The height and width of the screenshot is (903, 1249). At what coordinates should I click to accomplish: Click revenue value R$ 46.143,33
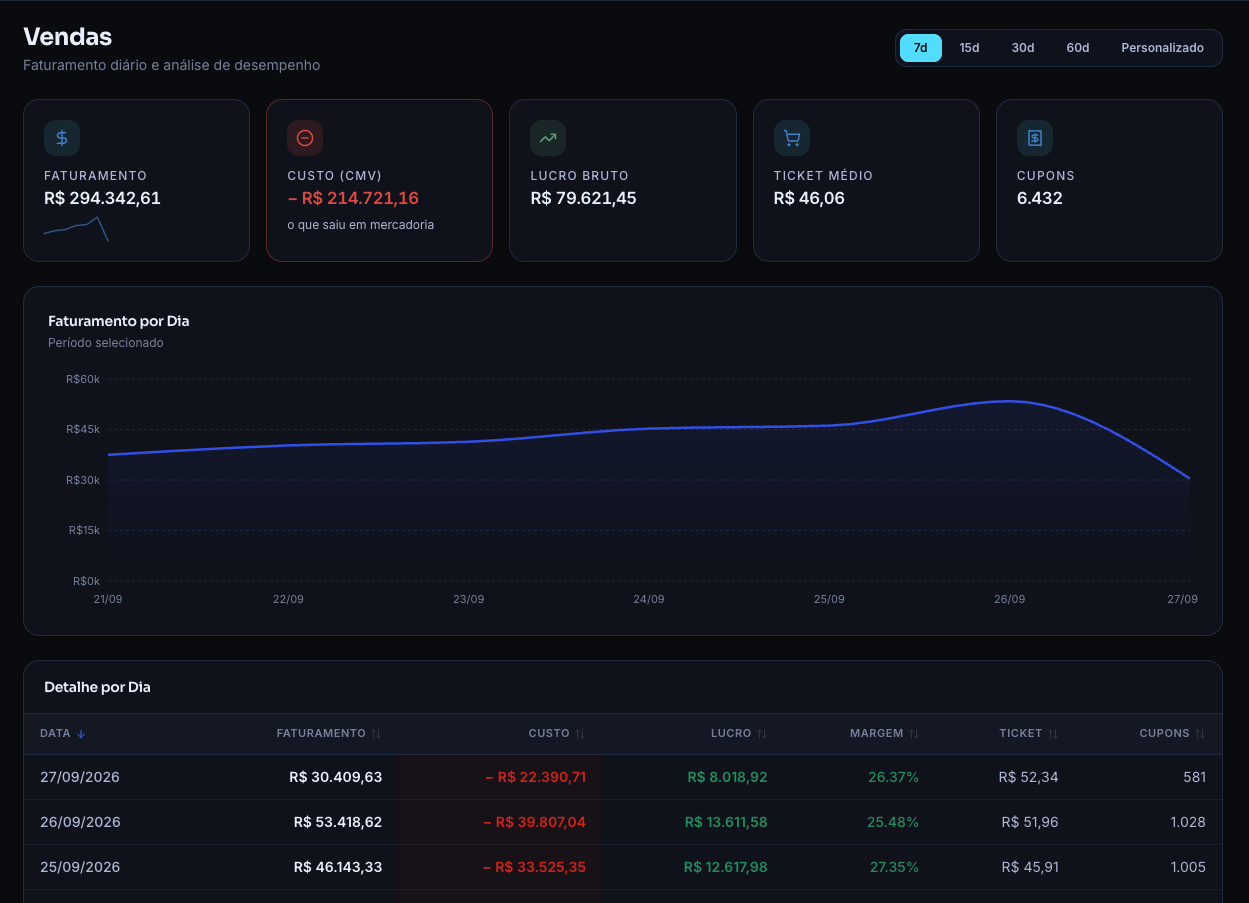(x=338, y=867)
